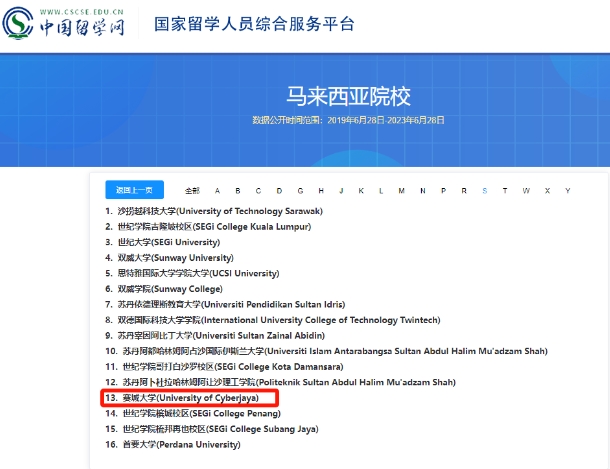Filter schools by letter L
This screenshot has width=610, height=469.
(381, 191)
